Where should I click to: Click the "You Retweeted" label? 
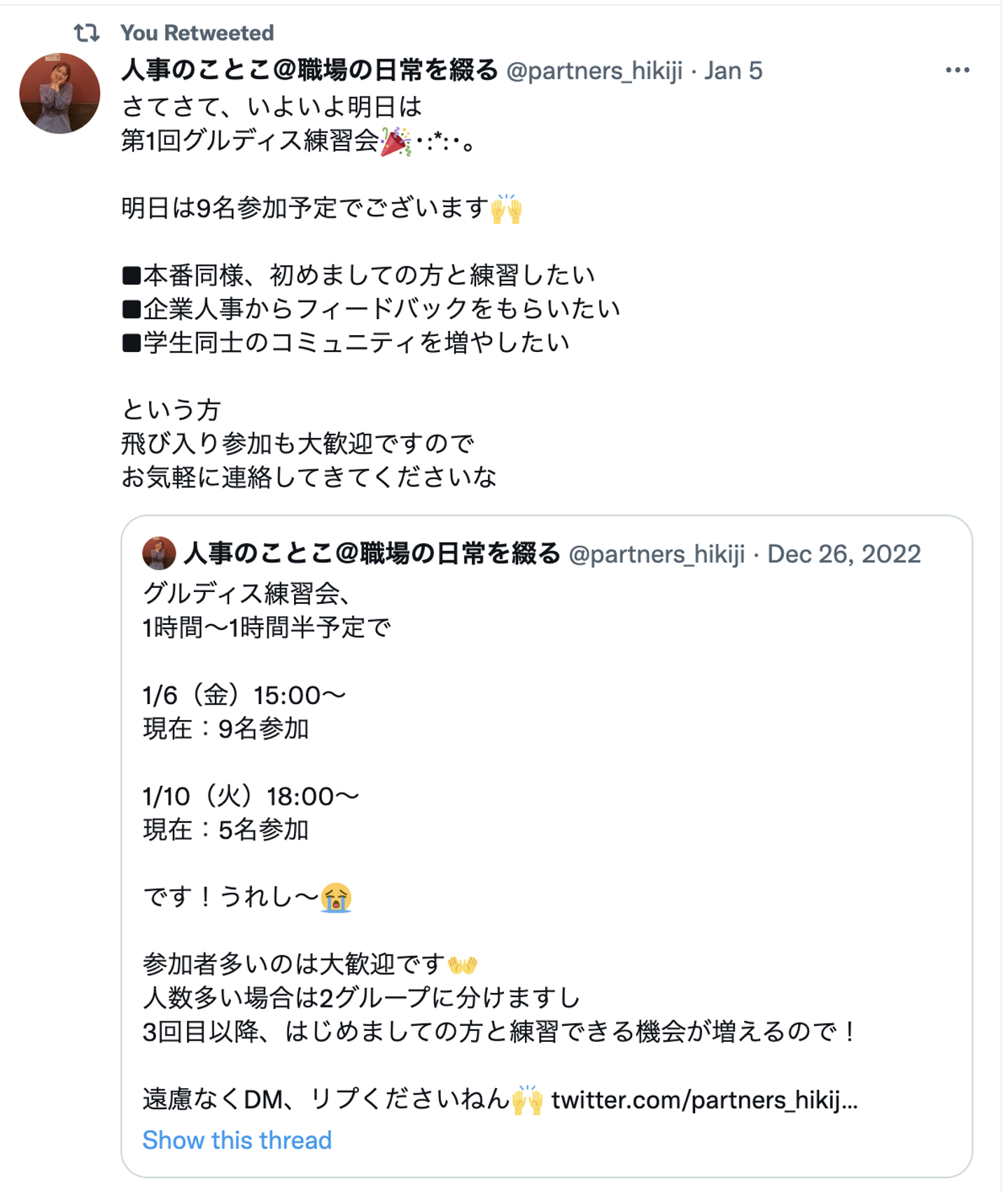tap(197, 32)
